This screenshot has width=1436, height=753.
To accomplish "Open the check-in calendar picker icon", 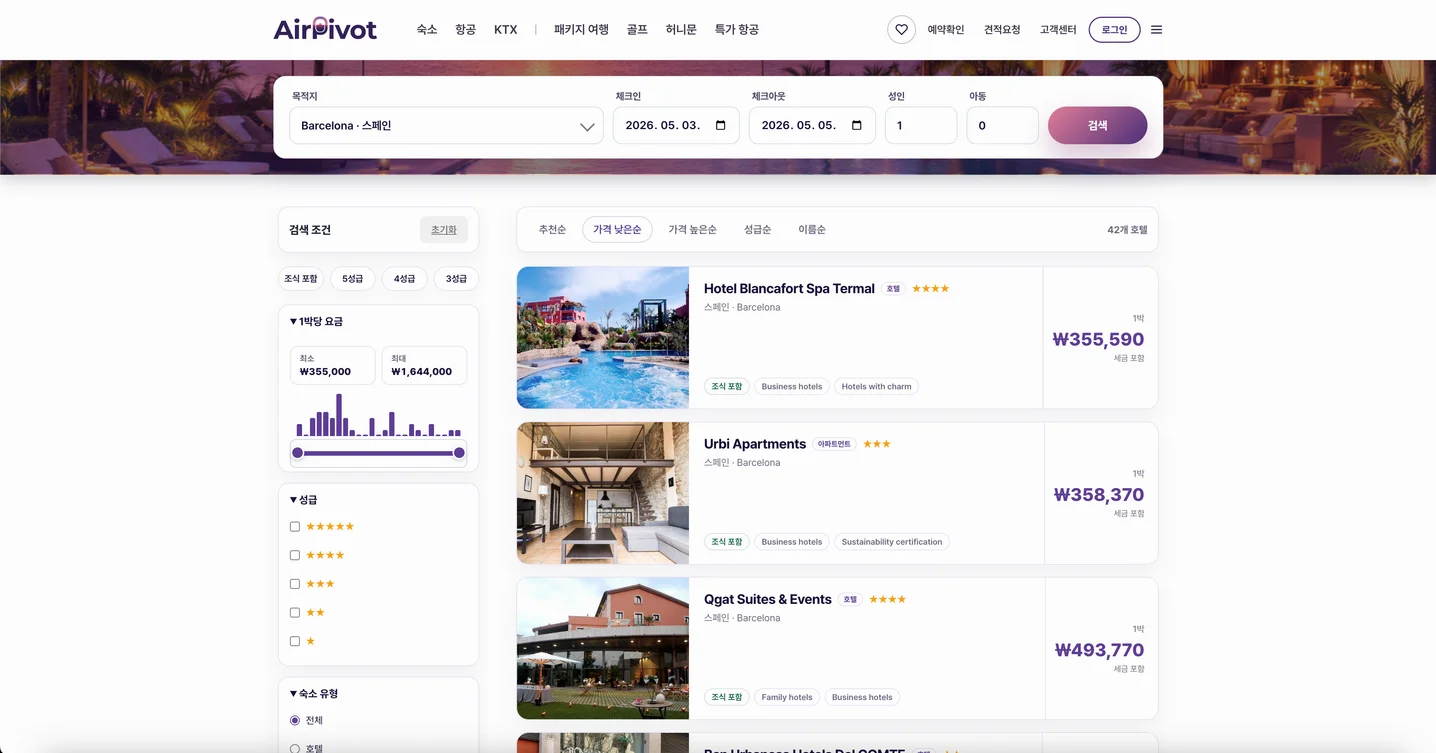I will pos(721,126).
